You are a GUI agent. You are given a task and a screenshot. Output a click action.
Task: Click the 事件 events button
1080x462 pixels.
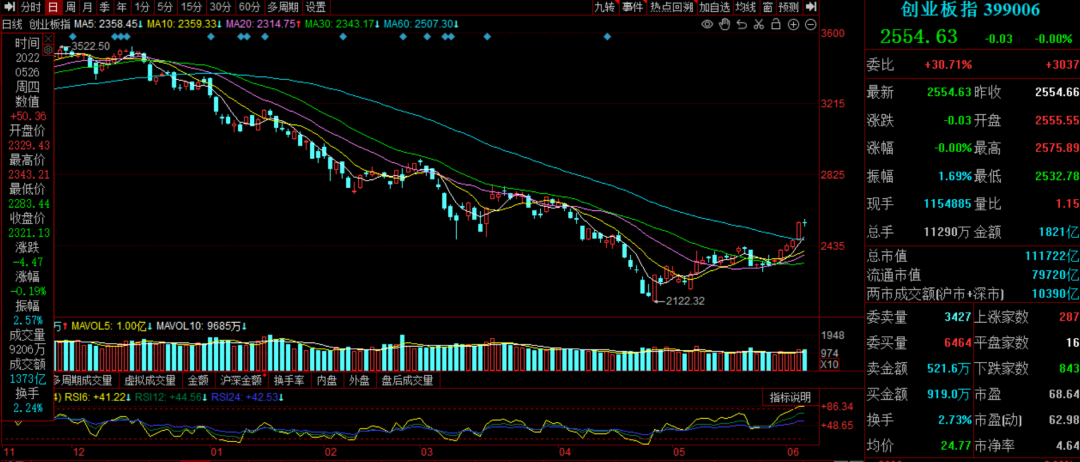pos(633,8)
